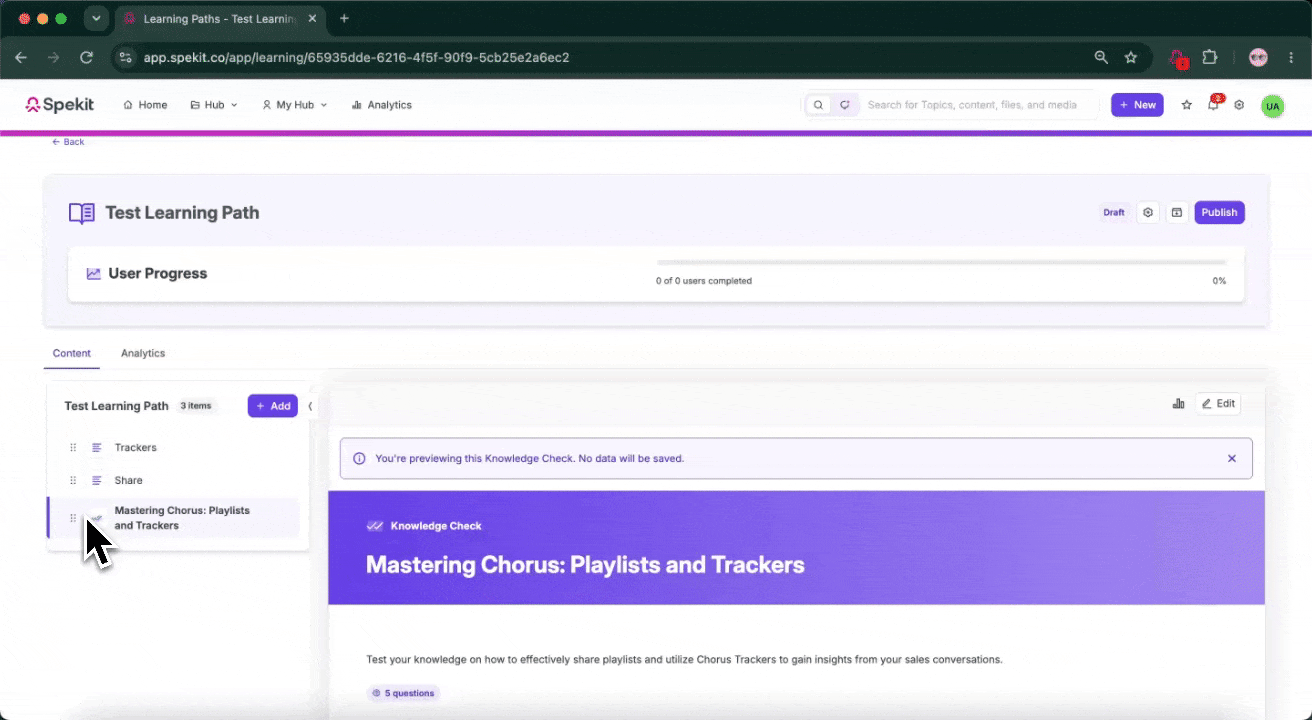The width and height of the screenshot is (1312, 720).
Task: Expand the My Hub dropdown menu
Action: click(294, 105)
